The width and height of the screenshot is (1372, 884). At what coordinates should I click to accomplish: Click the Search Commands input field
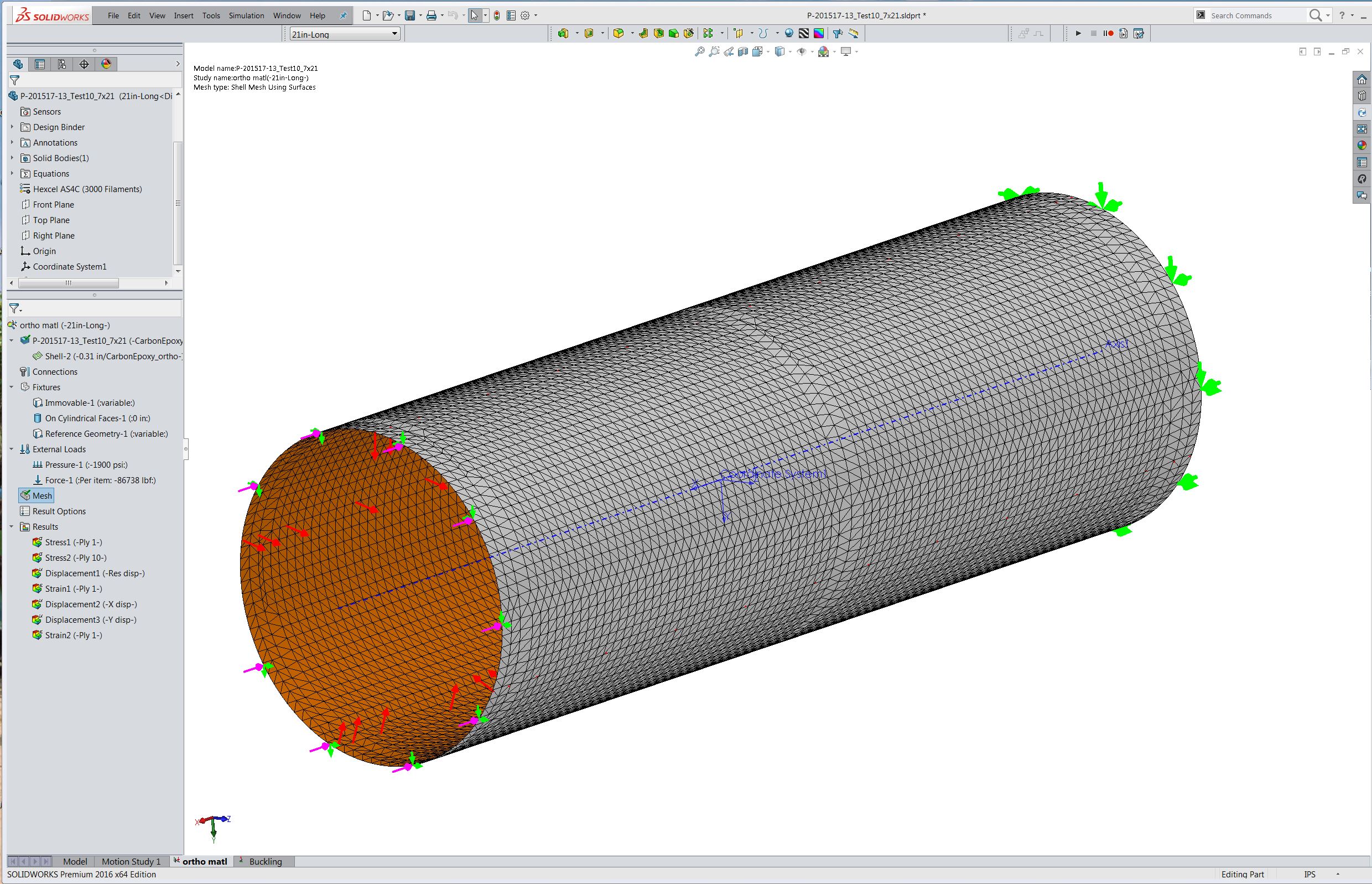(1257, 15)
